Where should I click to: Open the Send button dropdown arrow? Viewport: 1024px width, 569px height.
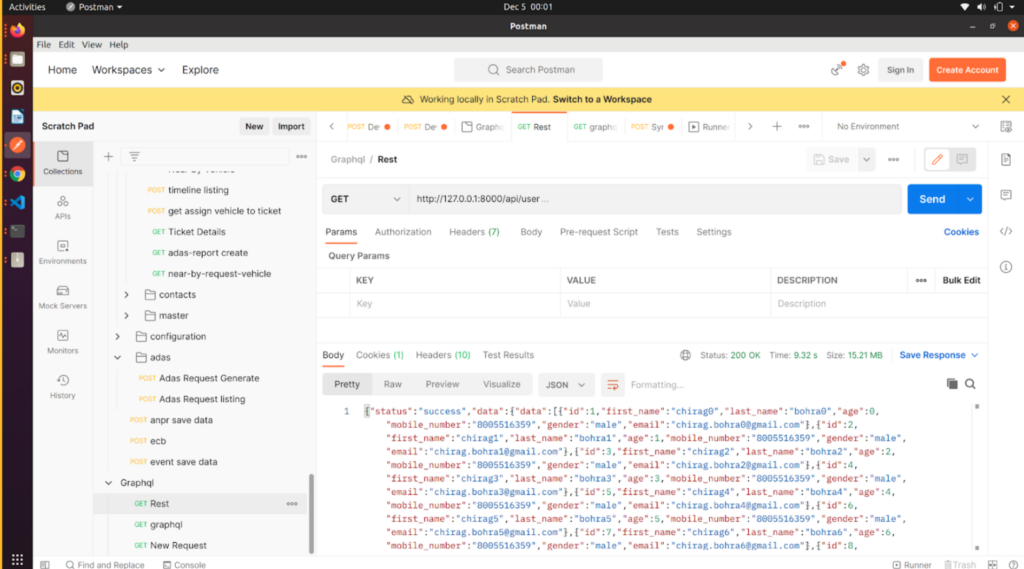(x=970, y=199)
